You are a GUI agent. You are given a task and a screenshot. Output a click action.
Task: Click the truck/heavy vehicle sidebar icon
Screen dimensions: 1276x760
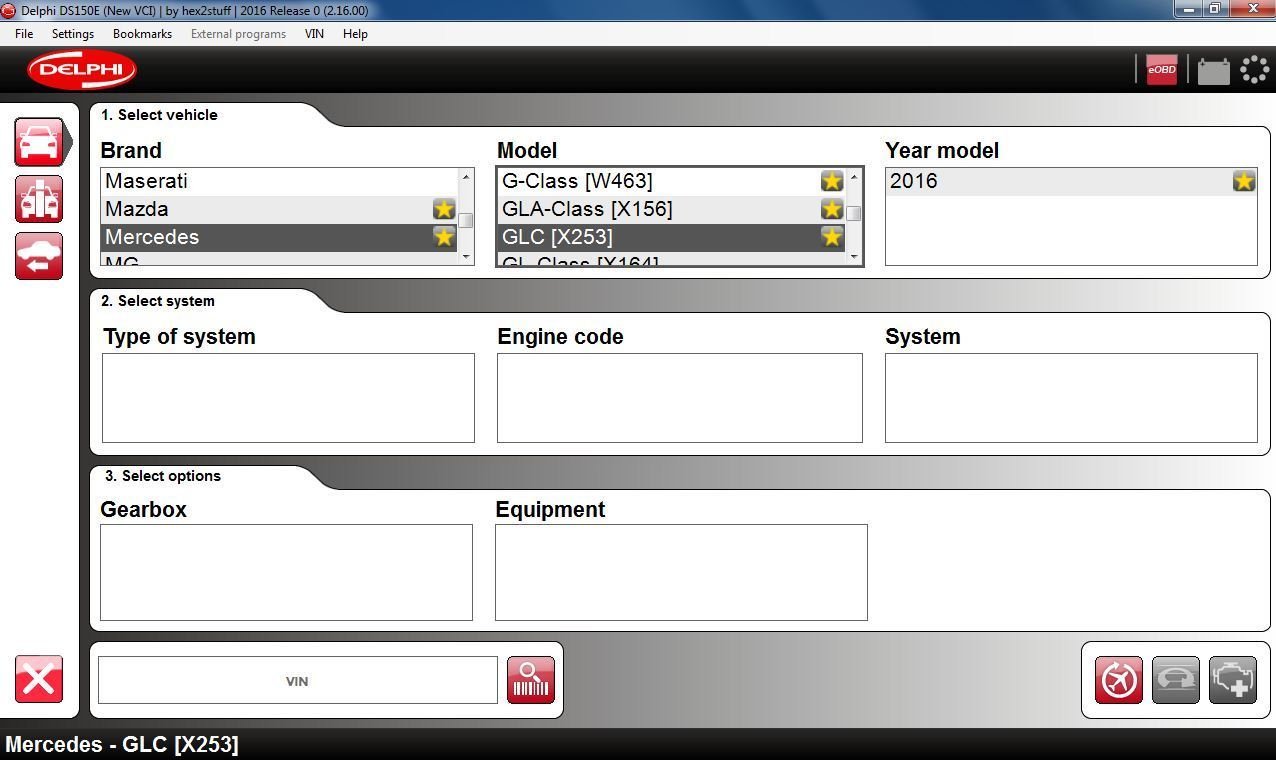tap(39, 199)
